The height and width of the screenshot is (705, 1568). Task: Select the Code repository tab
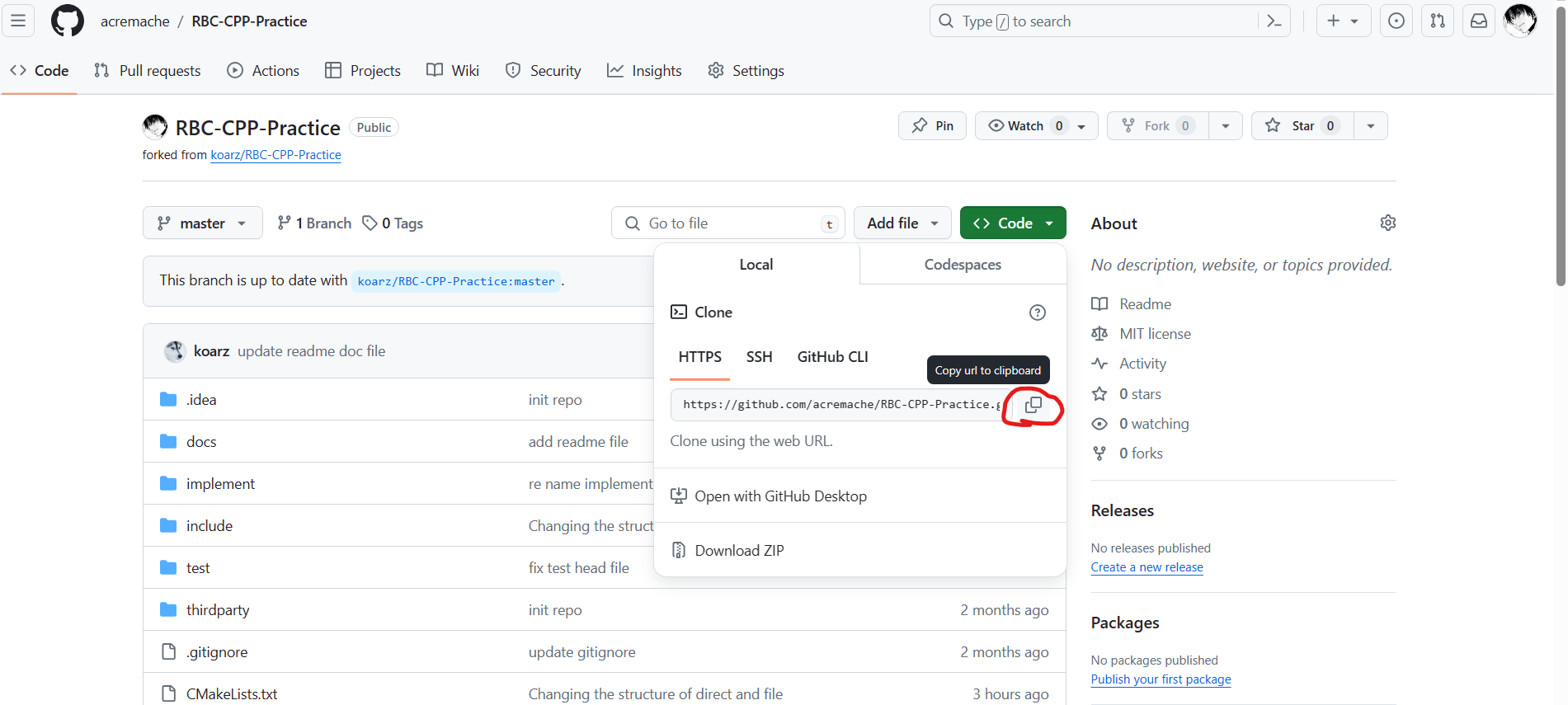pos(39,71)
